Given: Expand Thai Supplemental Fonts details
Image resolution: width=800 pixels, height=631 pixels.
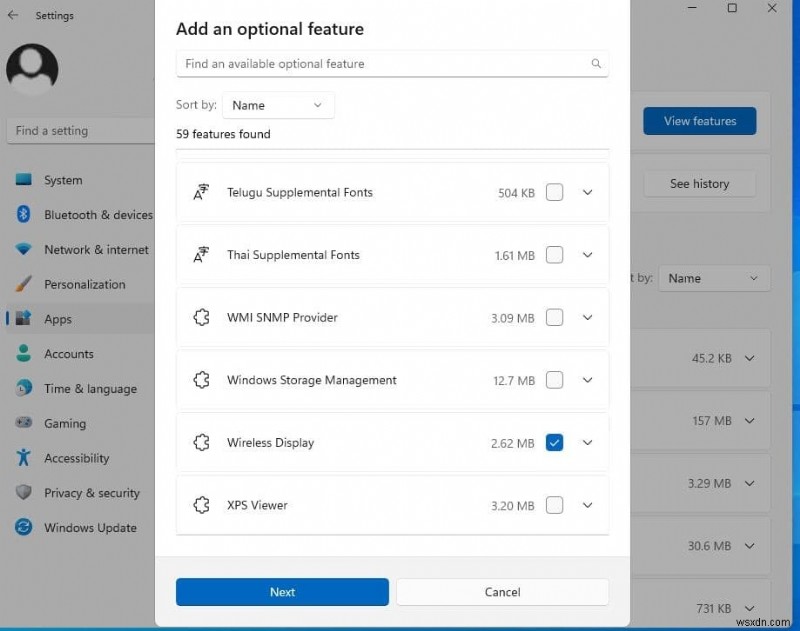Looking at the screenshot, I should coord(587,255).
